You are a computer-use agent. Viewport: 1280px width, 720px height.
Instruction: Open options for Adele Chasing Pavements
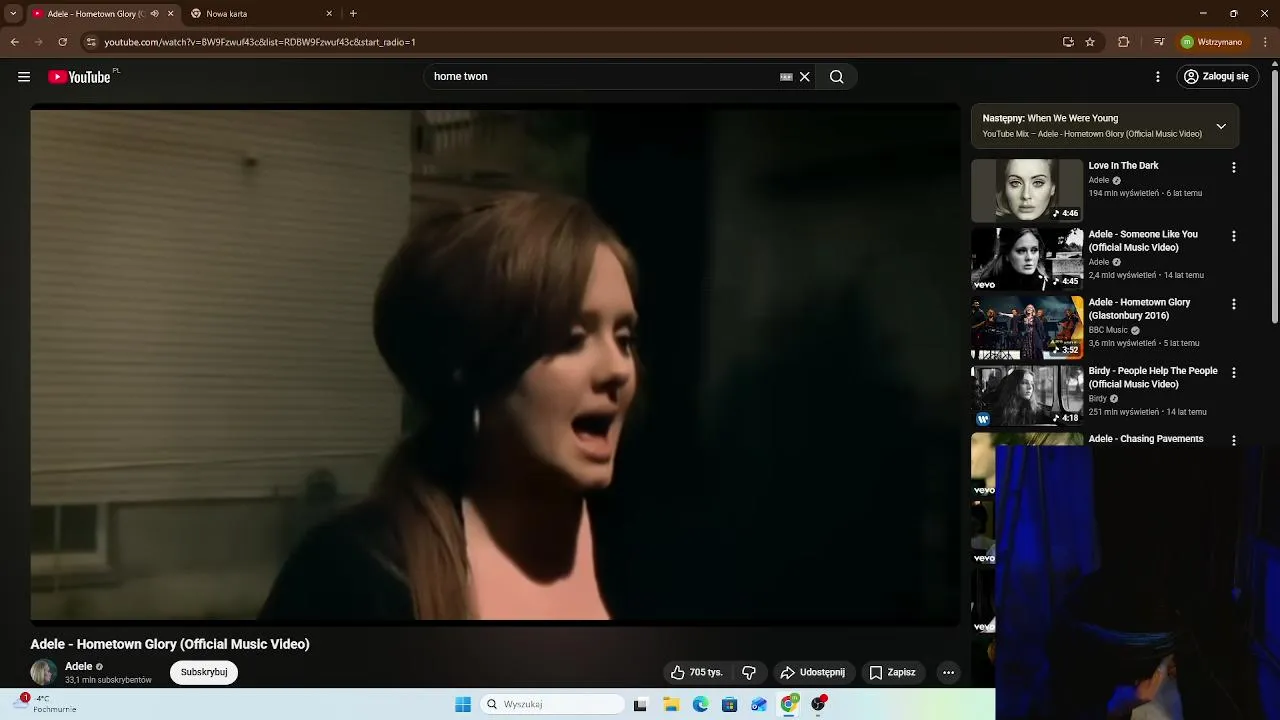point(1233,441)
